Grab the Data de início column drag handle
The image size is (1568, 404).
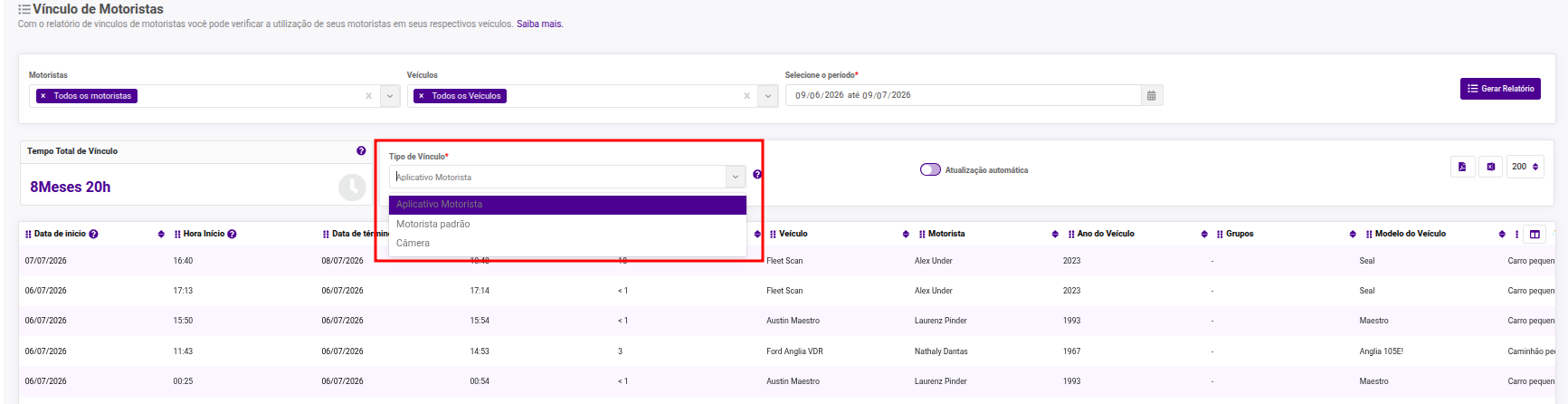pyautogui.click(x=29, y=234)
